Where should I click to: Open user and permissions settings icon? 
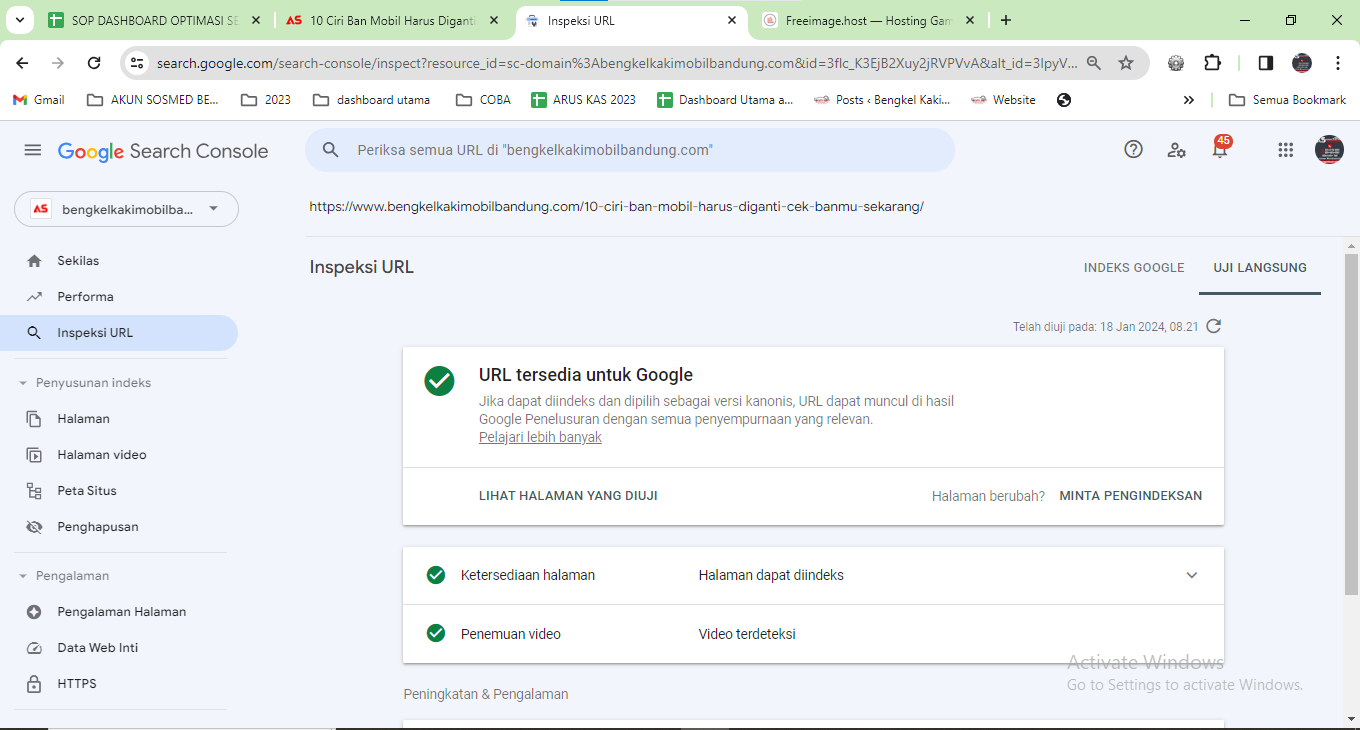coord(1177,150)
